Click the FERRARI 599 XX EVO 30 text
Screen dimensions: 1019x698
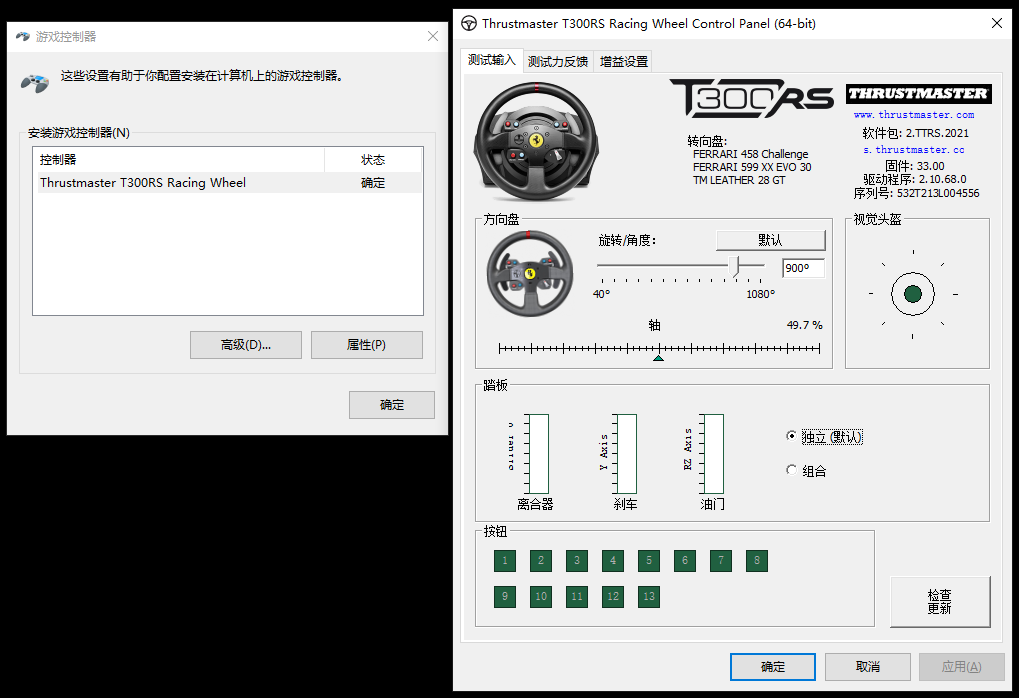coord(752,167)
